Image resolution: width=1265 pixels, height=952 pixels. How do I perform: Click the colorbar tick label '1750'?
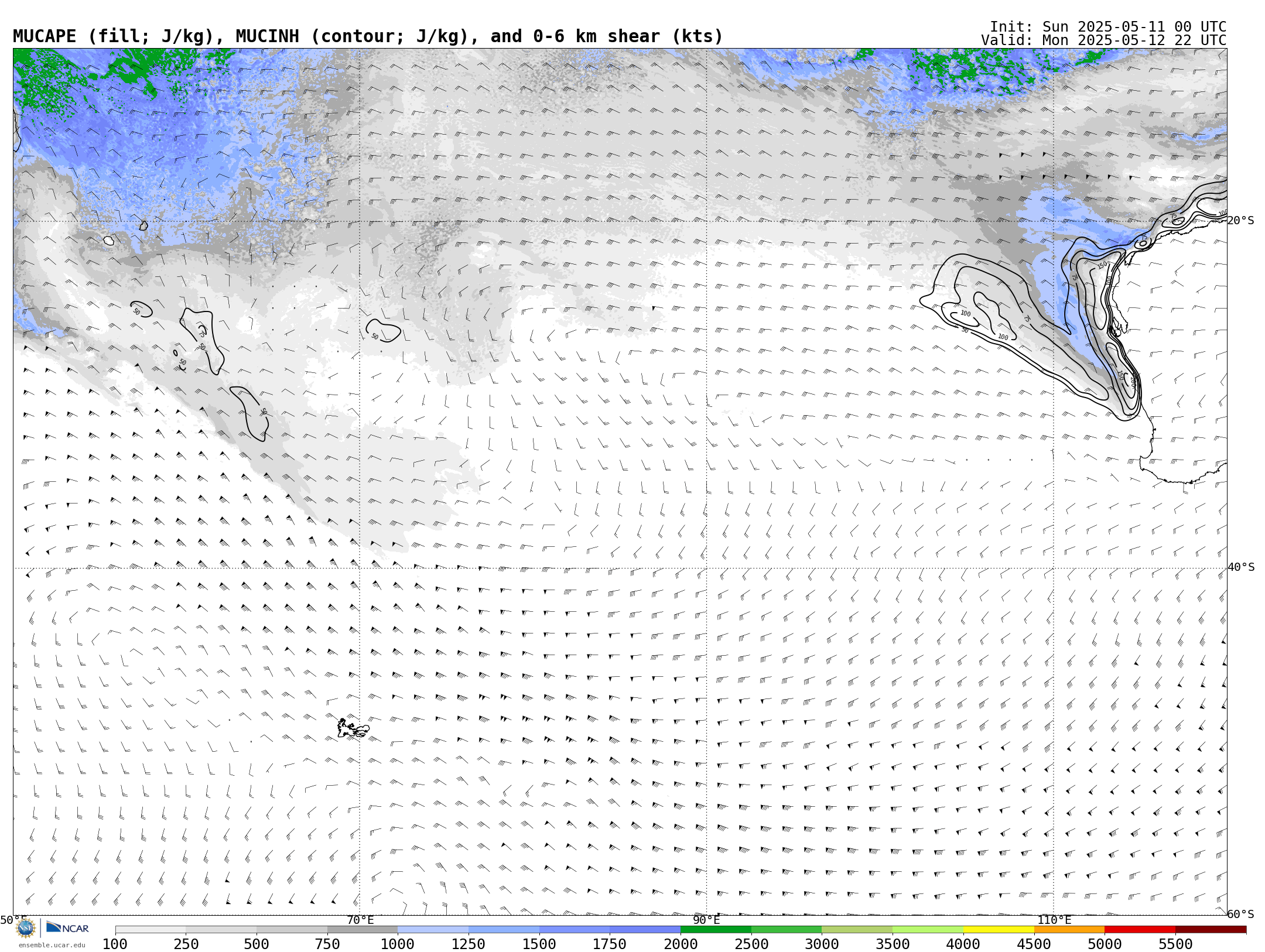point(610,944)
